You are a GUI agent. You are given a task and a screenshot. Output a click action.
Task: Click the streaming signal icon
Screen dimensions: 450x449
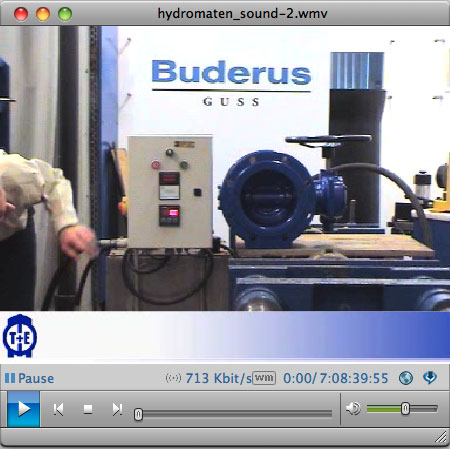click(x=173, y=378)
